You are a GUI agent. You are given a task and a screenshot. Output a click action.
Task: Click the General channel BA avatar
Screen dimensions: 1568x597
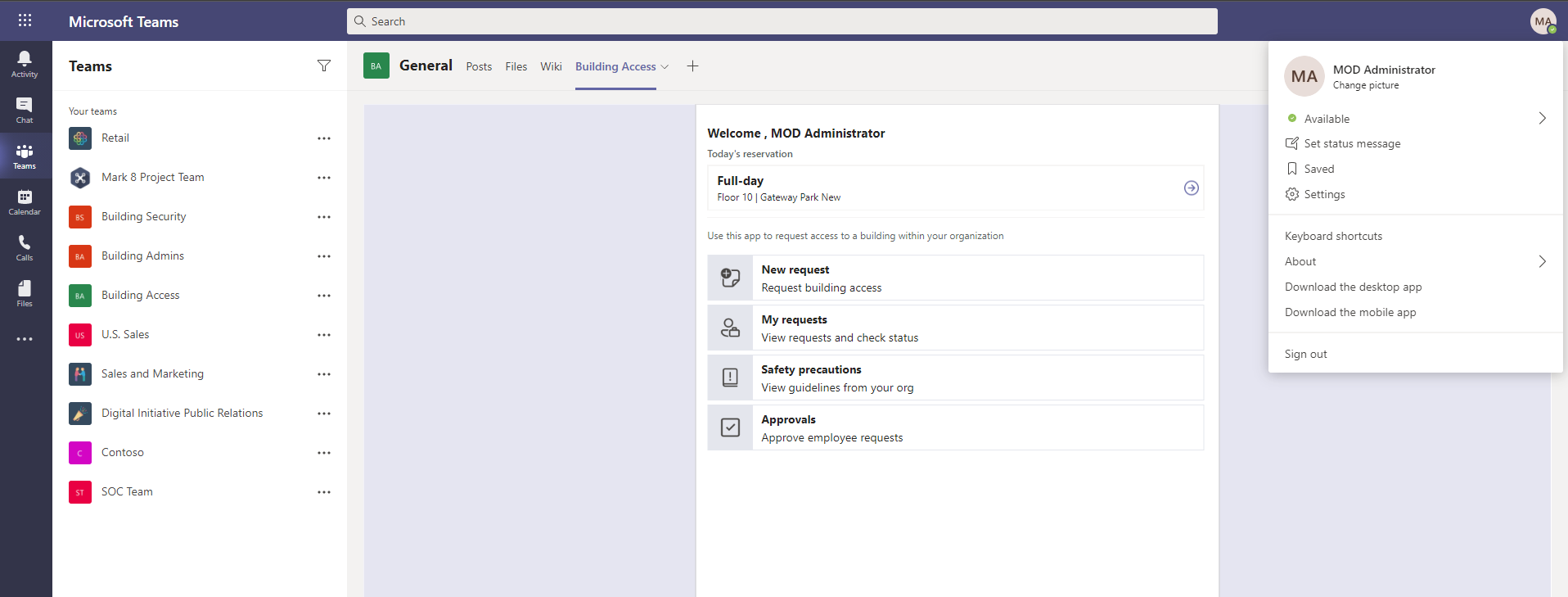[x=376, y=66]
